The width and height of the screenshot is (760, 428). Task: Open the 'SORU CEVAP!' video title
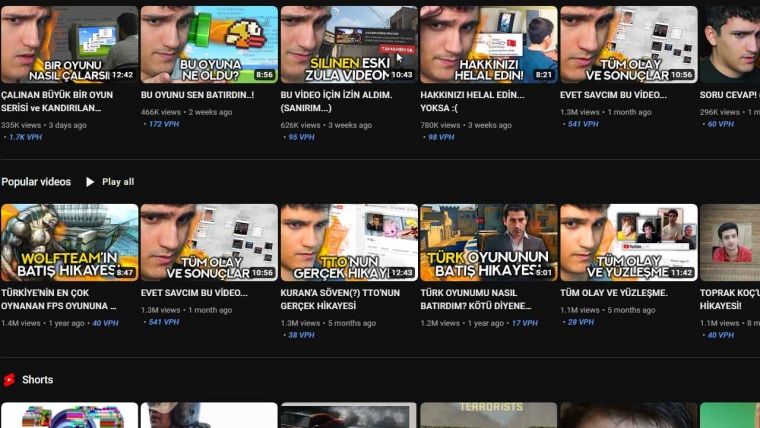729,95
